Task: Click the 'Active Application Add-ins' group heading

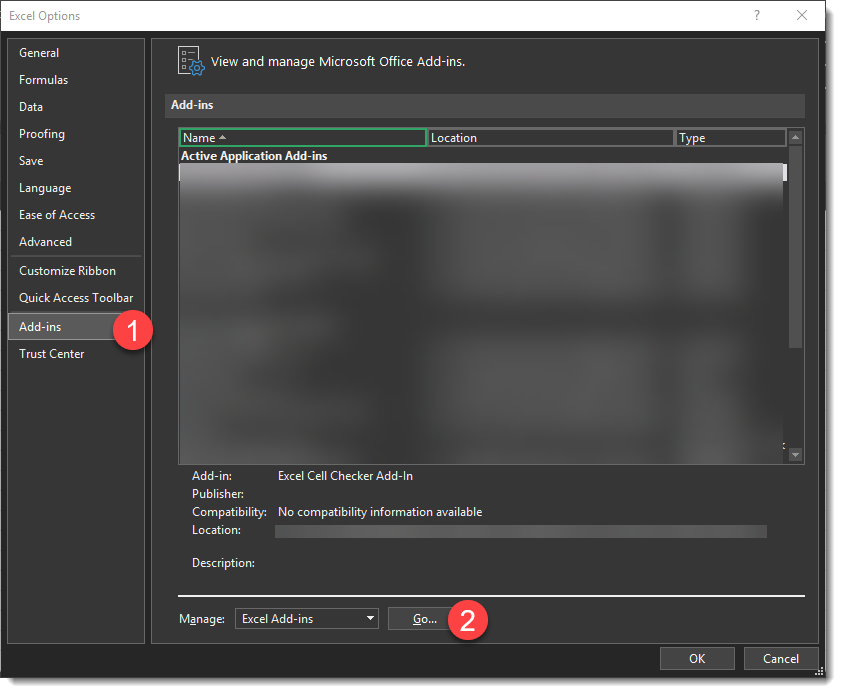Action: pos(254,156)
